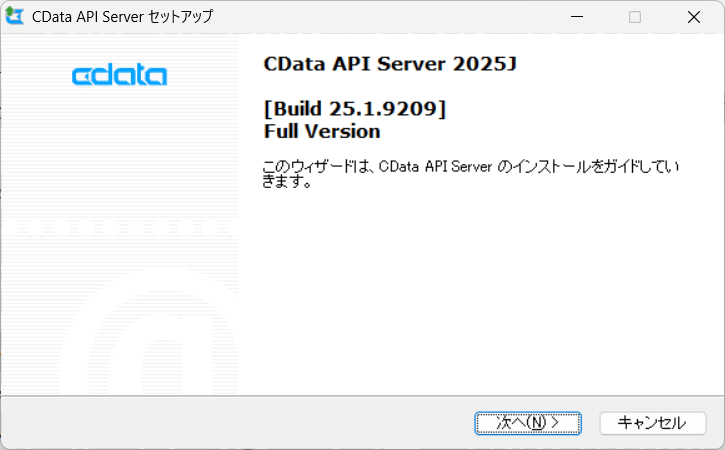
Task: Click the gap between 次へ and キャンセル buttons
Action: [590, 423]
